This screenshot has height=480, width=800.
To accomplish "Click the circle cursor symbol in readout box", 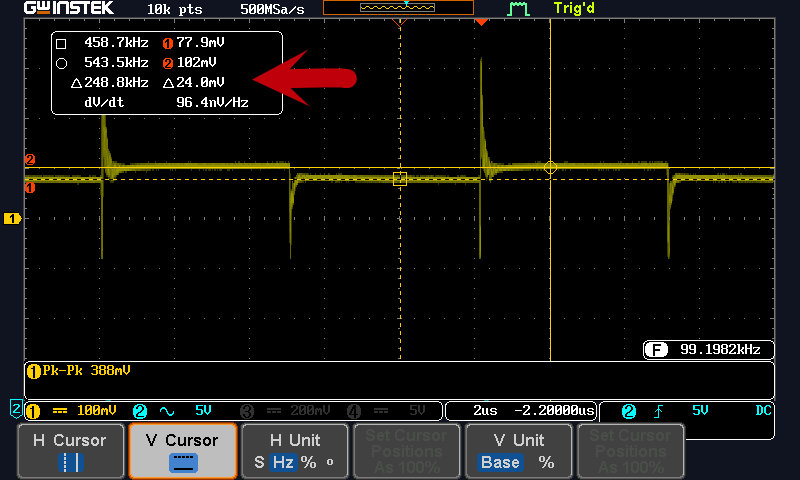I will point(61,63).
